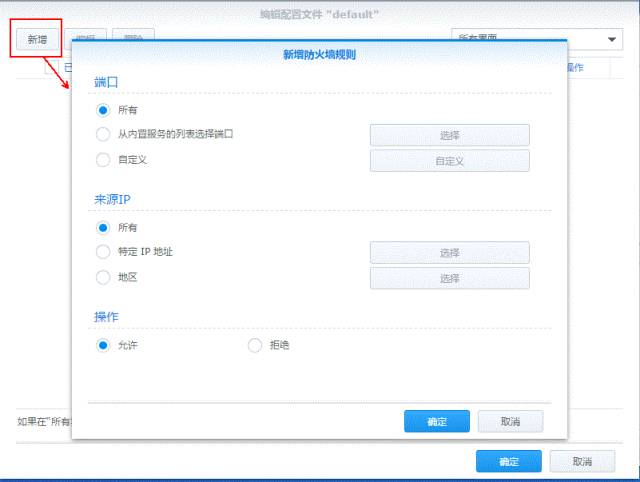This screenshot has height=482, width=640.
Task: Select the 允许 action radio button
Action: (x=102, y=345)
